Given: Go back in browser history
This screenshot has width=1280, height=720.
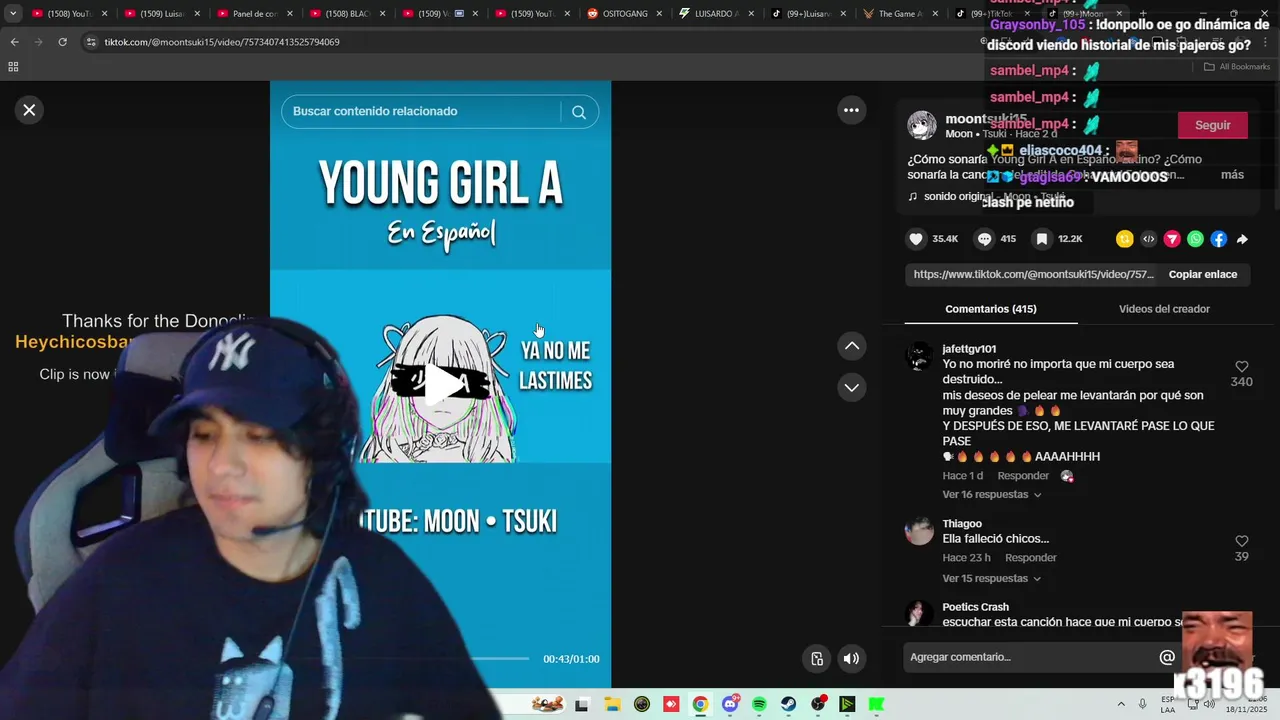Looking at the screenshot, I should [x=14, y=42].
